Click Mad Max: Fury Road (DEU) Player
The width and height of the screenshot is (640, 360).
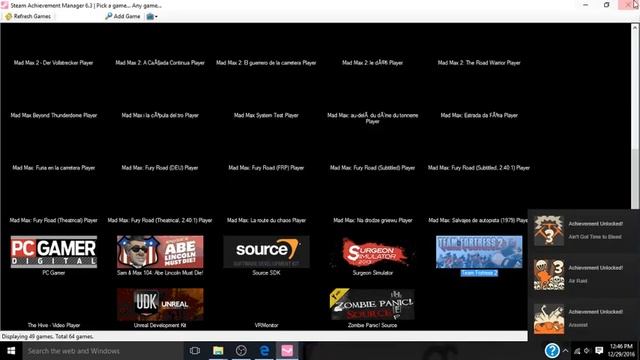pyautogui.click(x=160, y=168)
